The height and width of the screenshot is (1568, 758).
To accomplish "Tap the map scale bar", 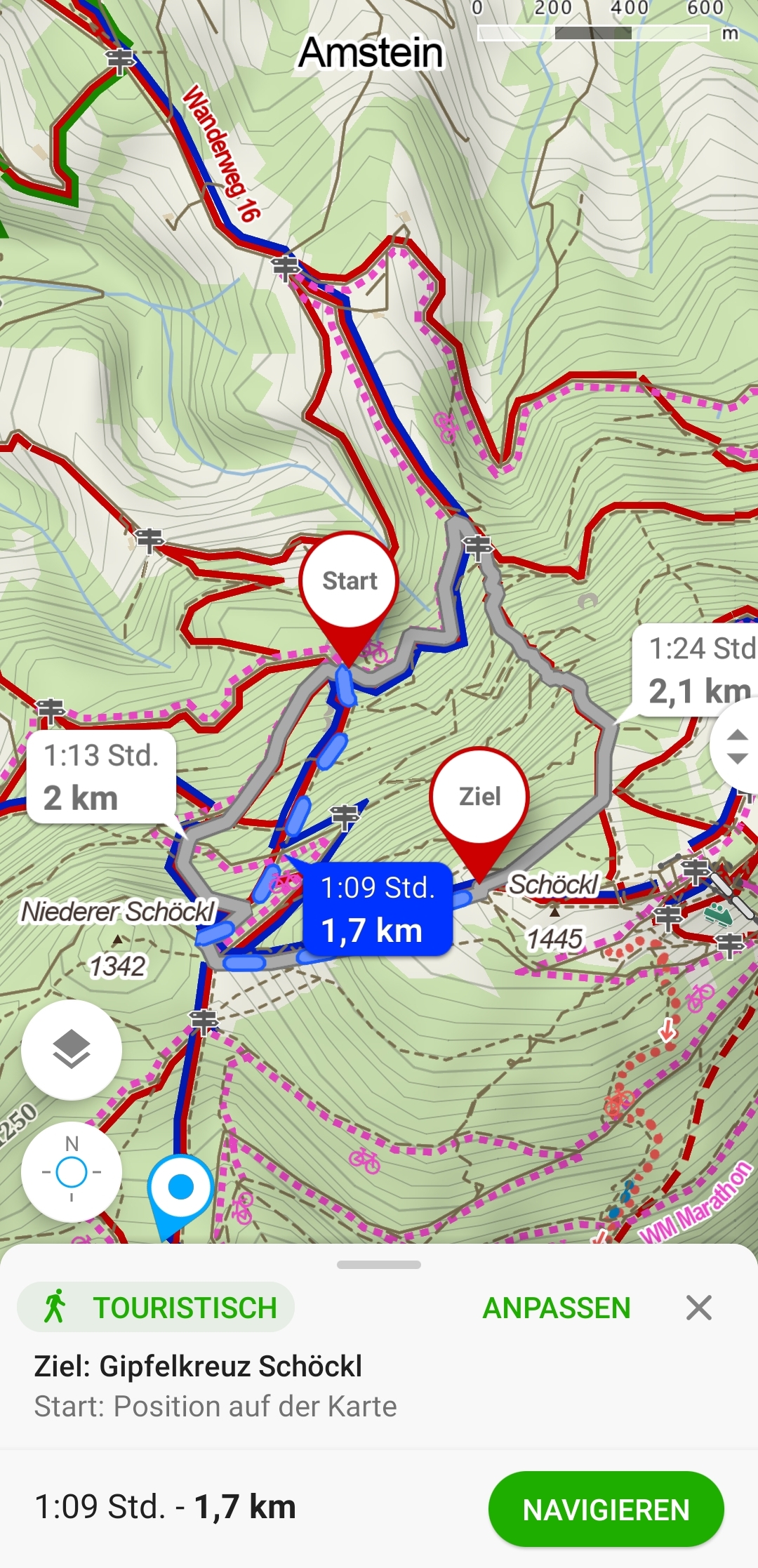I will pyautogui.click(x=593, y=32).
